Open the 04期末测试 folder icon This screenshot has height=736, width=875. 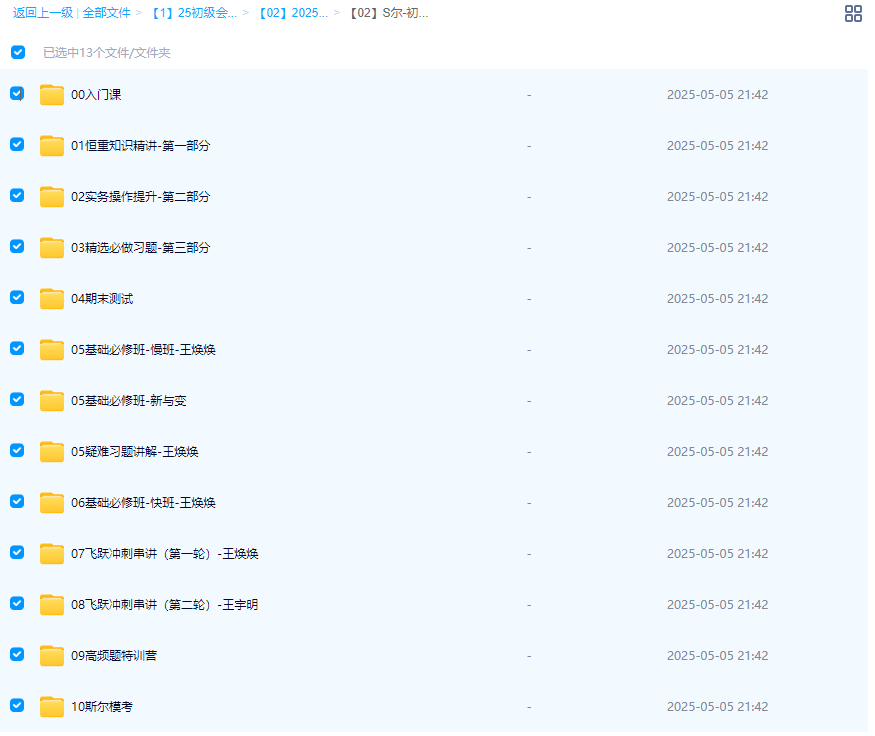pos(51,299)
